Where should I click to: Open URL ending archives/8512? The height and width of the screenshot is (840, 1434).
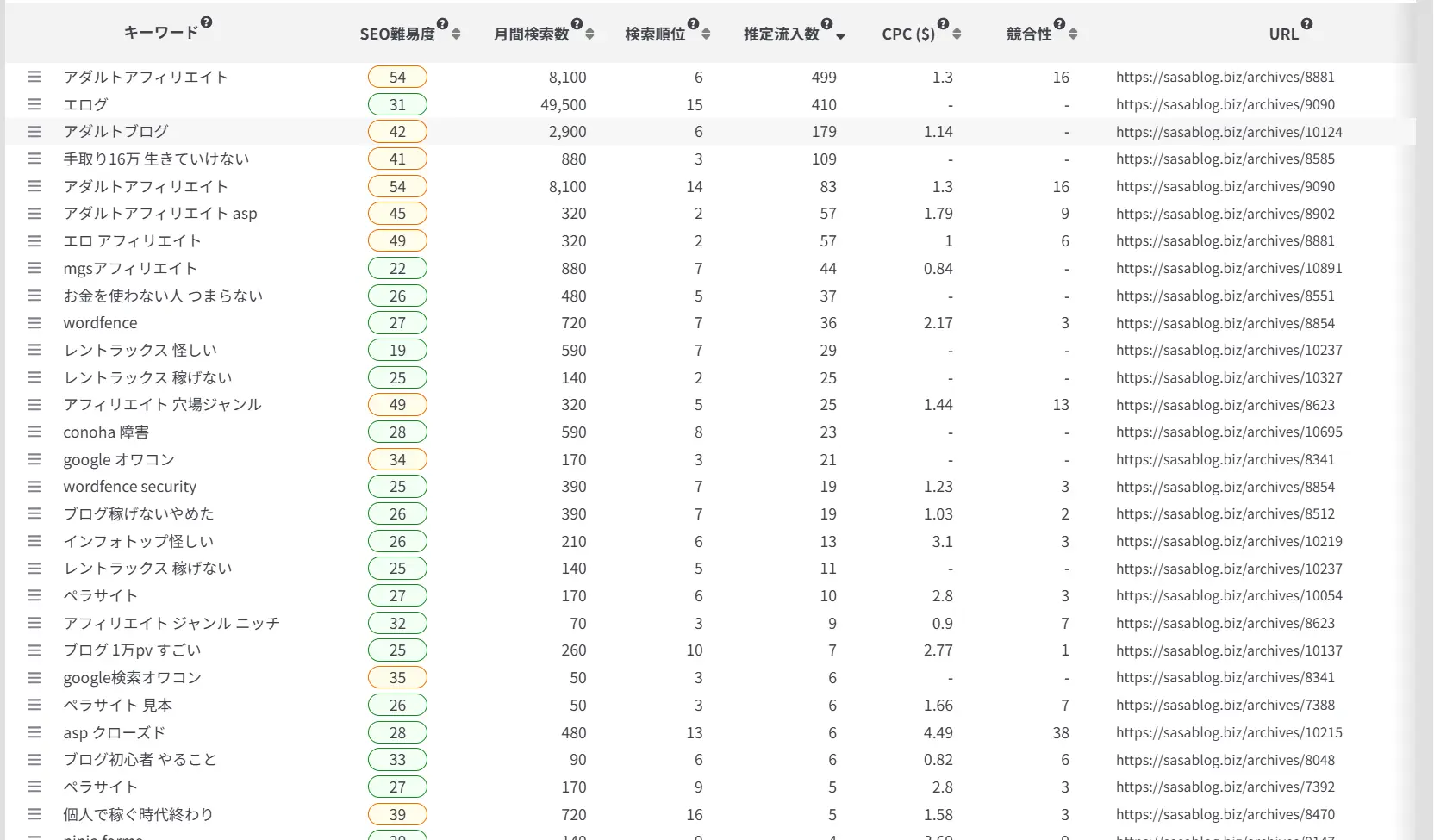(x=1225, y=513)
